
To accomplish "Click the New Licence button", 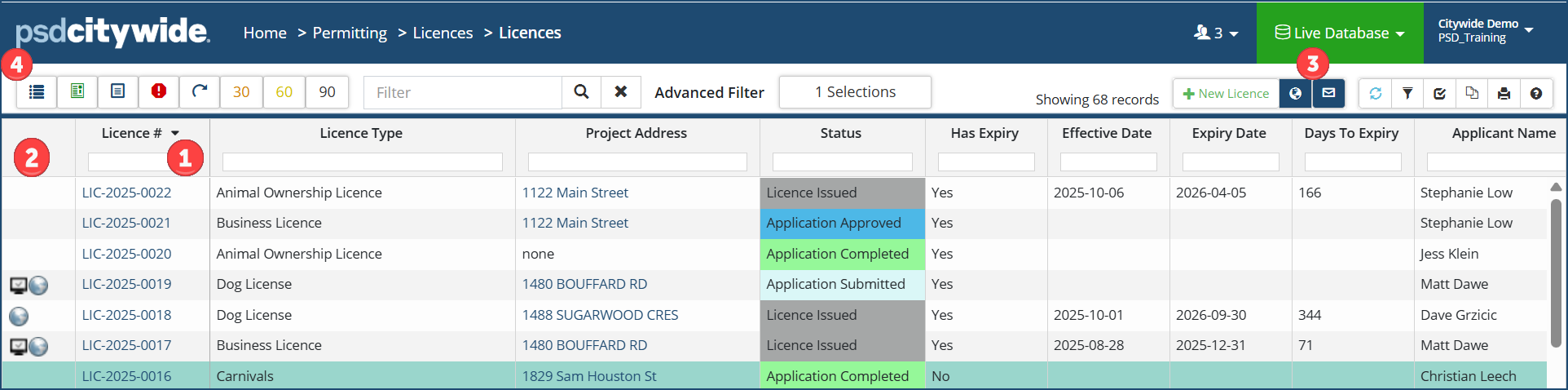I will (x=1226, y=94).
